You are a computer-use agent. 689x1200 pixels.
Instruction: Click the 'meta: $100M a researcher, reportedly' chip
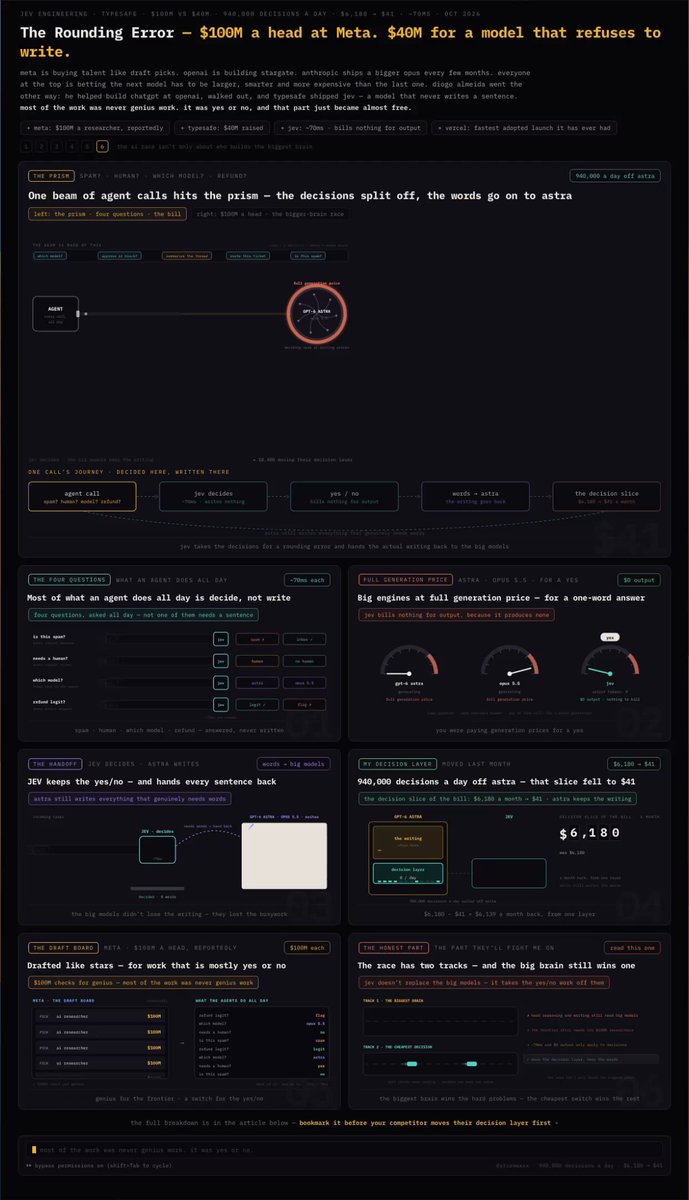(93, 128)
